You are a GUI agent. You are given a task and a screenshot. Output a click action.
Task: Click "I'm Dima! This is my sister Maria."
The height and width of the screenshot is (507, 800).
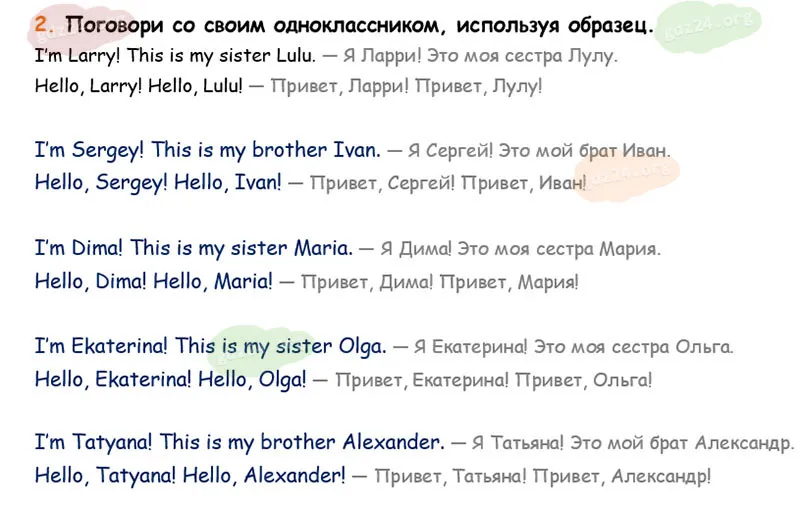click(193, 248)
